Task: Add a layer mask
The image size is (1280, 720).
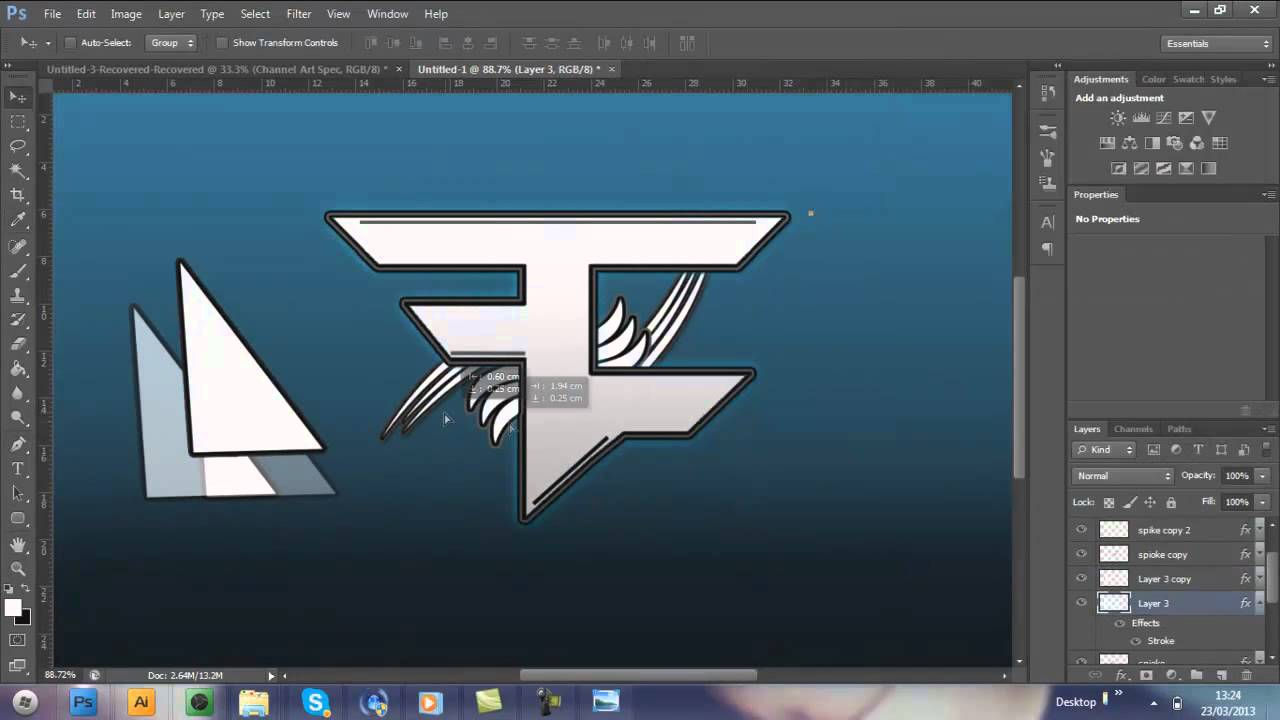Action: click(x=1146, y=676)
